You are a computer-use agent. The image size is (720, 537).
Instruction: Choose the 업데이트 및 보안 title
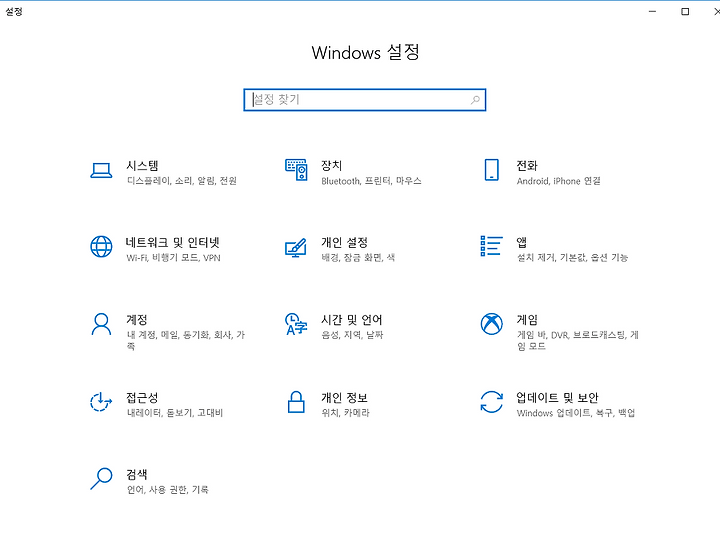(557, 397)
